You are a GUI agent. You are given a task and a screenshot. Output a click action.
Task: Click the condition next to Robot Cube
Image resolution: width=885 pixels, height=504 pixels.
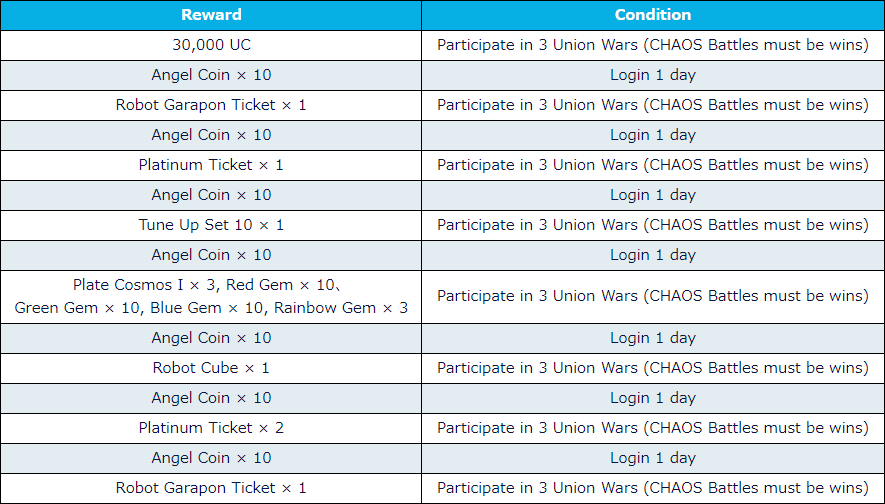[x=652, y=368]
